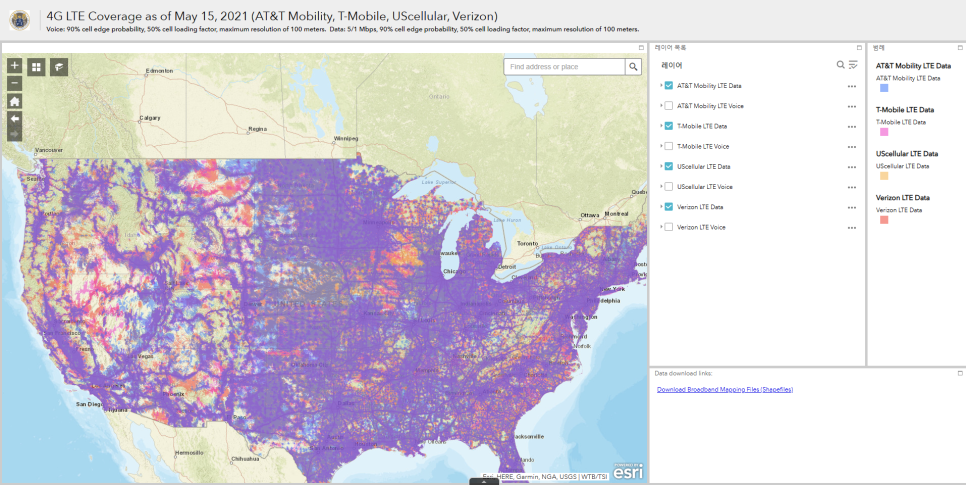Uncheck T-Mobile LTE Data layer
The image size is (966, 485).
pos(668,126)
